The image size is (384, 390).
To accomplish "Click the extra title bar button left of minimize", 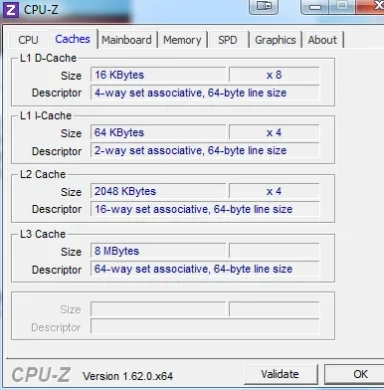I will pyautogui.click(x=264, y=7).
